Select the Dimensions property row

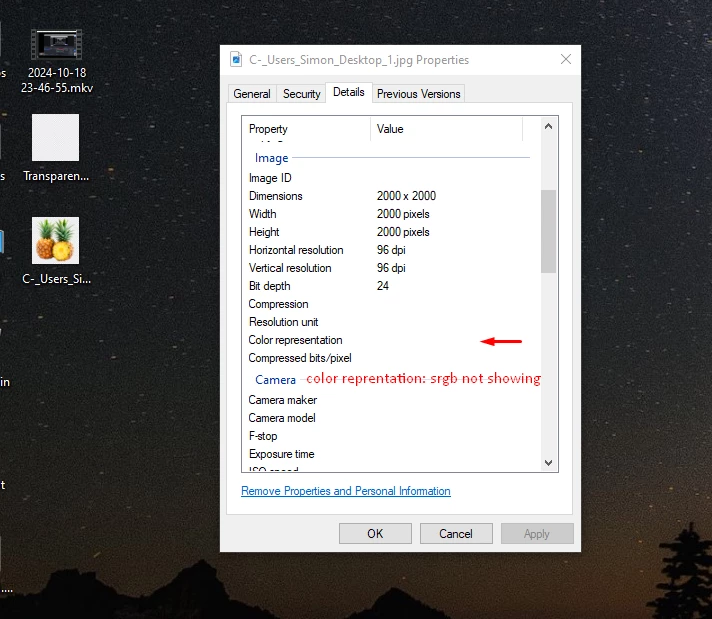(391, 196)
